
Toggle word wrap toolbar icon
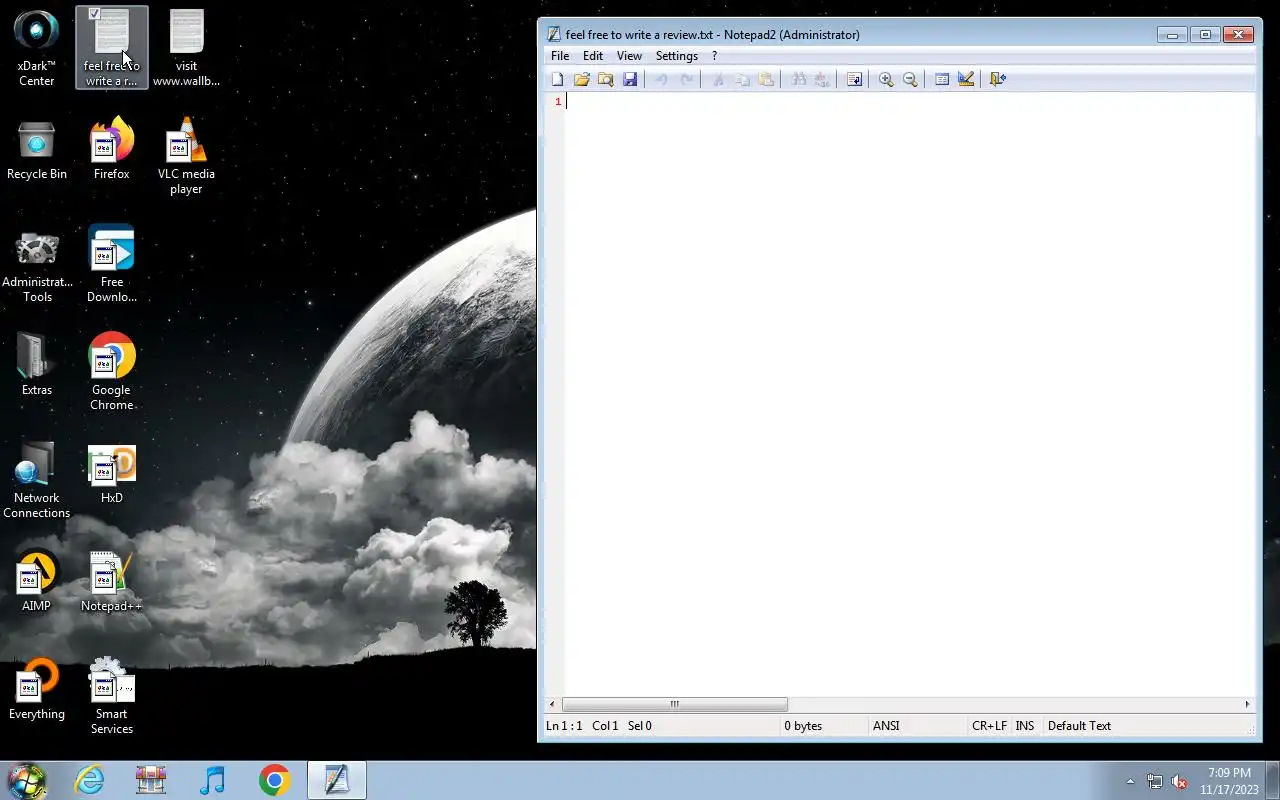coord(854,79)
